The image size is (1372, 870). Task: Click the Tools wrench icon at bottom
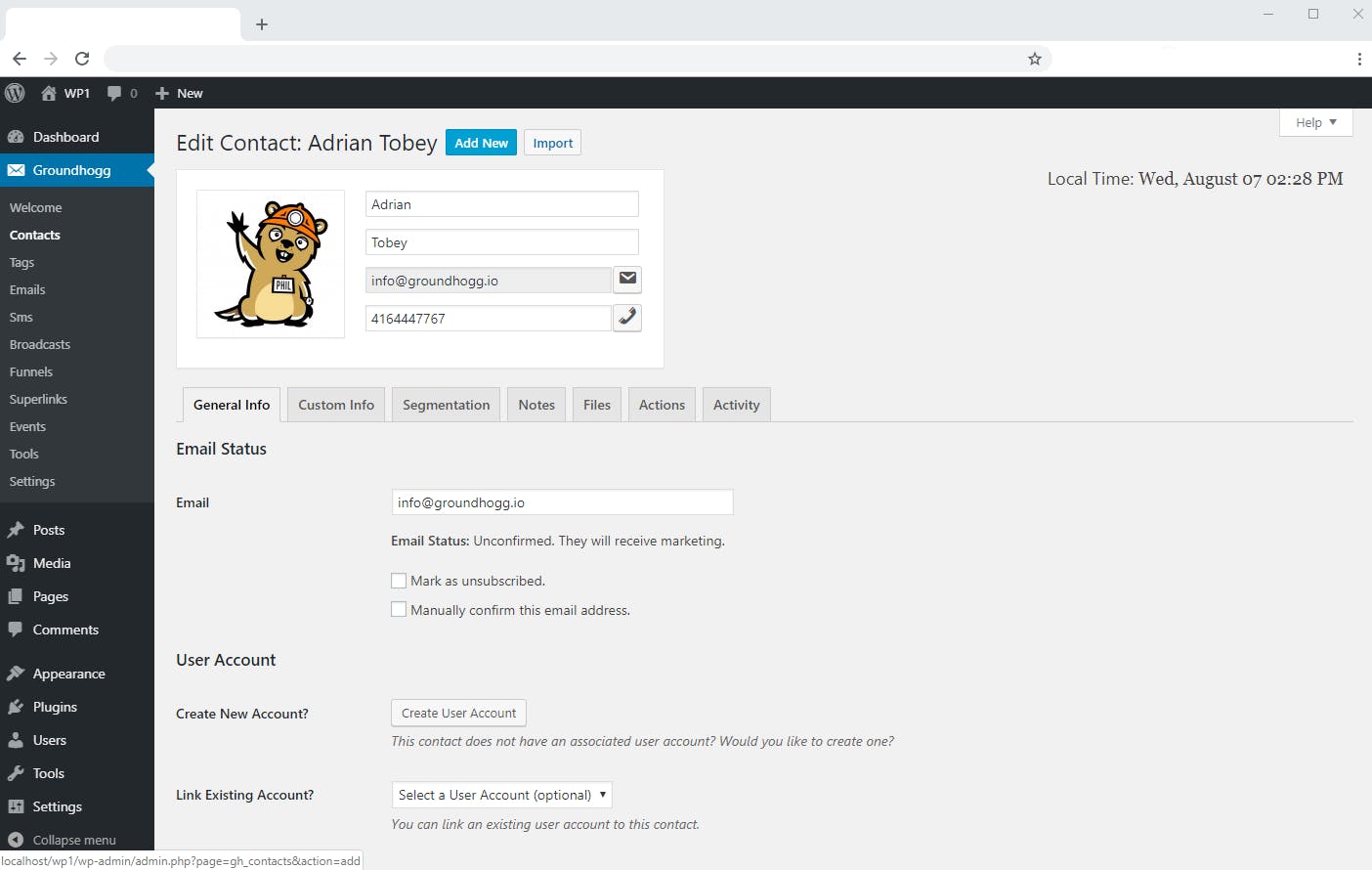(16, 773)
